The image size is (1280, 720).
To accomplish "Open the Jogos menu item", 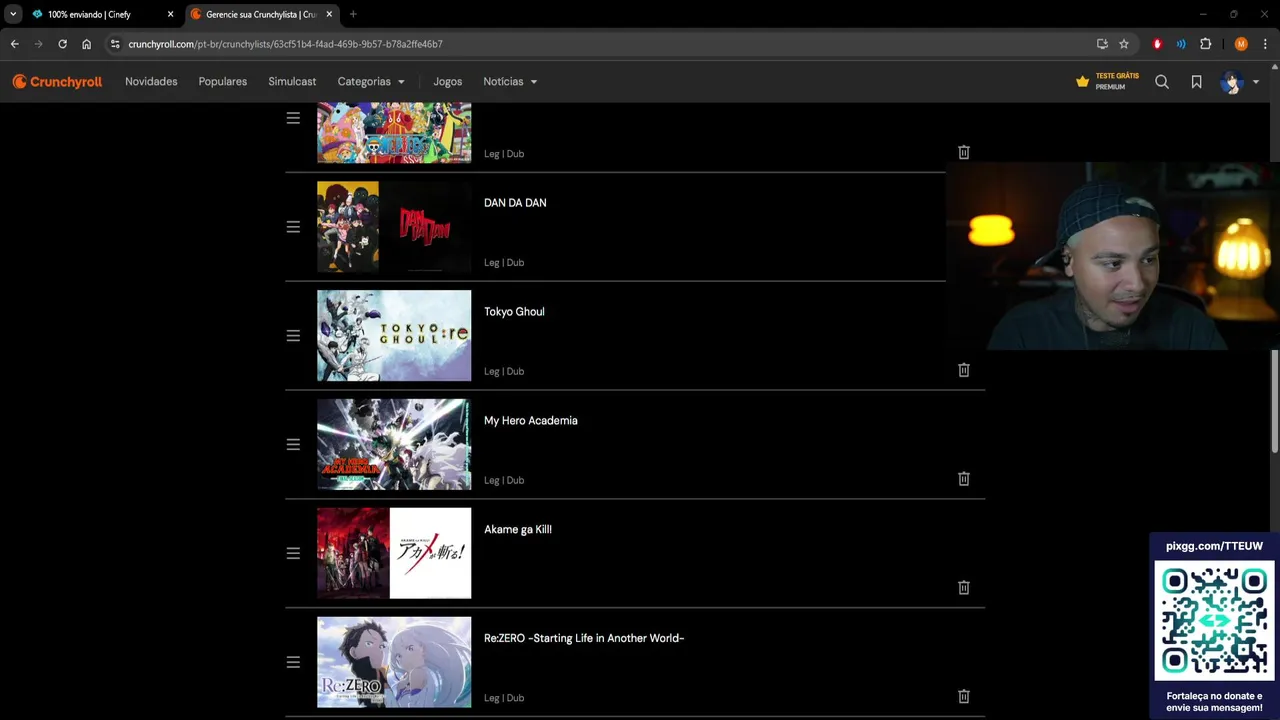I will pyautogui.click(x=448, y=82).
